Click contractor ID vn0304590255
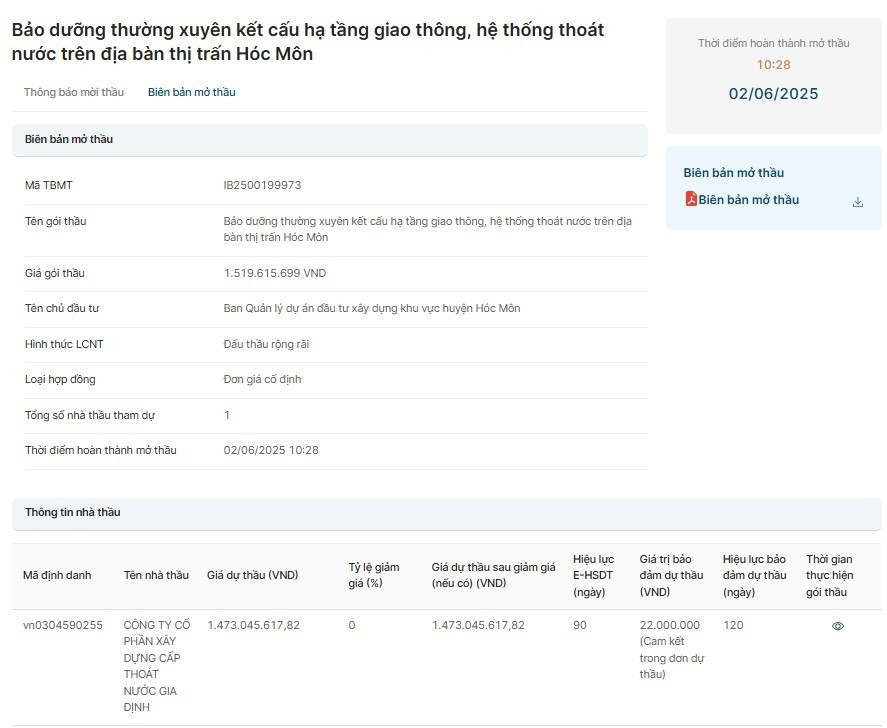The height and width of the screenshot is (728, 887). pyautogui.click(x=63, y=625)
